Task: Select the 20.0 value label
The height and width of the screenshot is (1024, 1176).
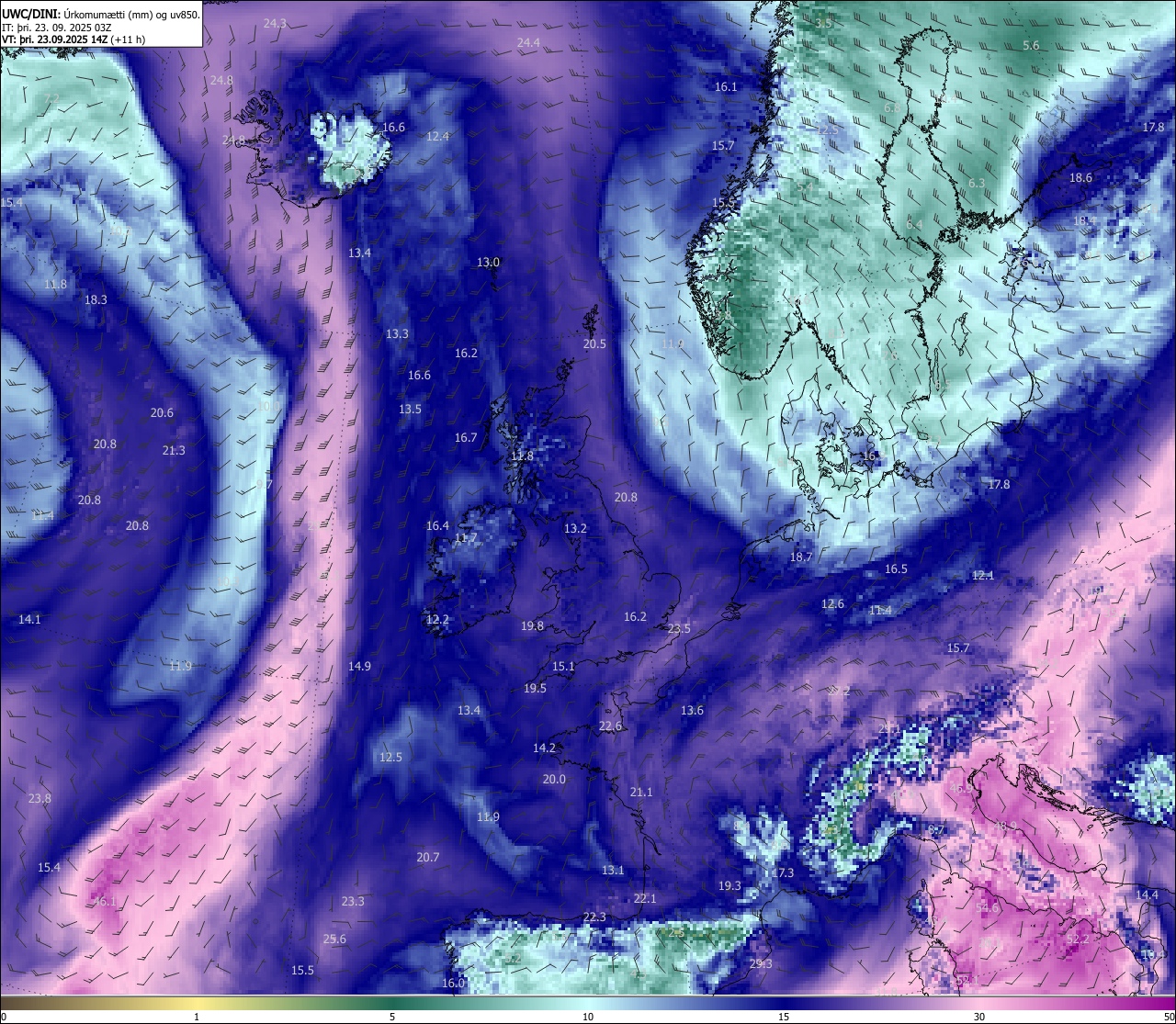Action: [554, 779]
